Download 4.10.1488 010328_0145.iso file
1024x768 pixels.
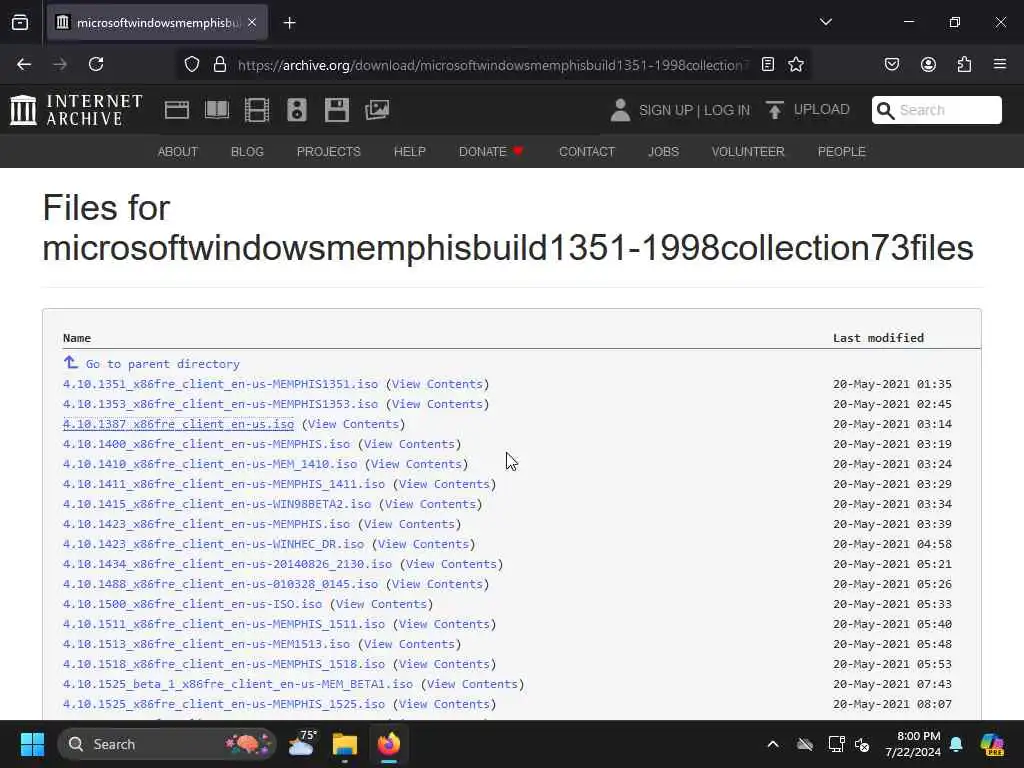221,584
